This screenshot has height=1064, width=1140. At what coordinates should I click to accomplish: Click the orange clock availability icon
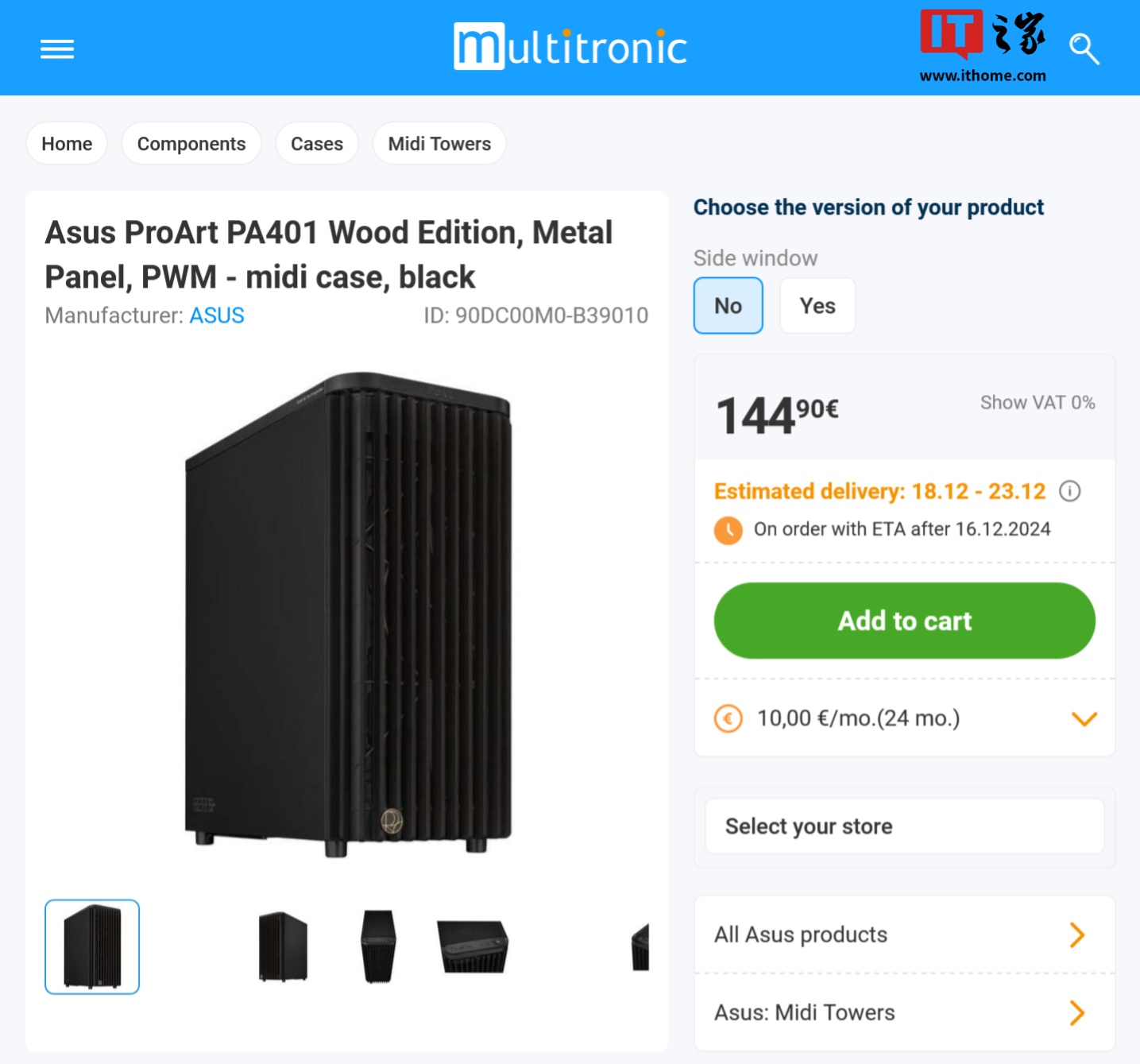pos(728,530)
